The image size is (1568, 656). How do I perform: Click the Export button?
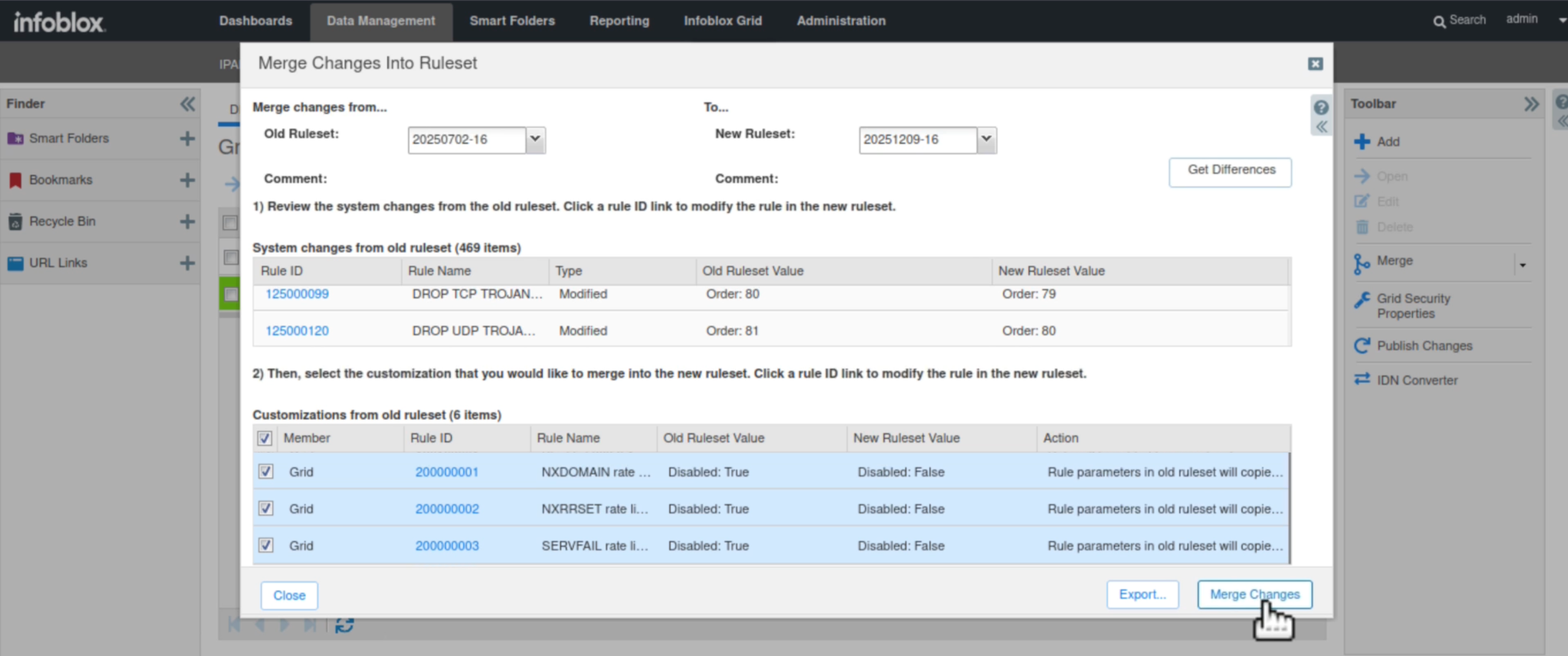(1142, 595)
